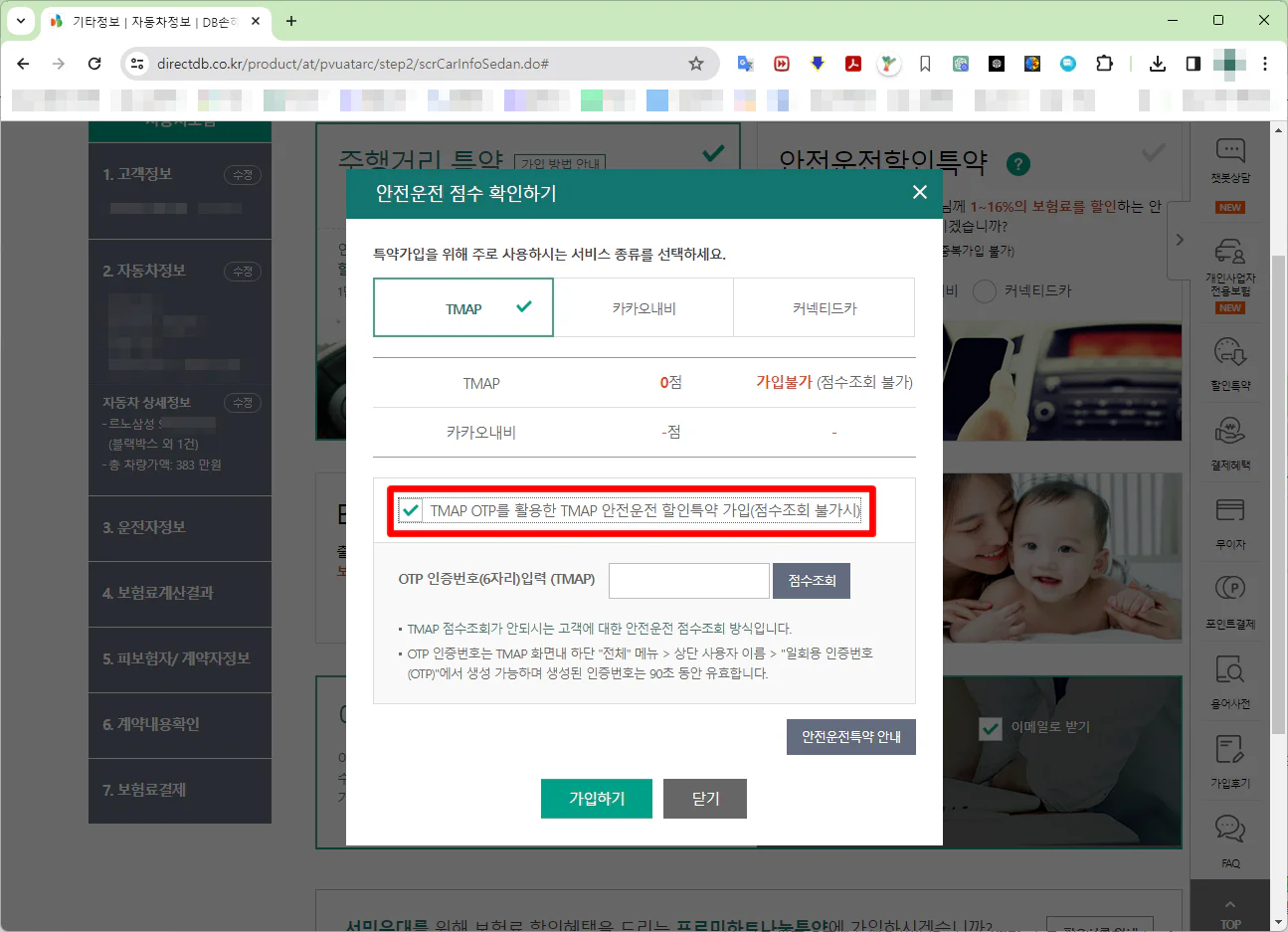The width and height of the screenshot is (1288, 932).
Task: Click 수정 next to 2. 자동차정보
Action: point(243,272)
